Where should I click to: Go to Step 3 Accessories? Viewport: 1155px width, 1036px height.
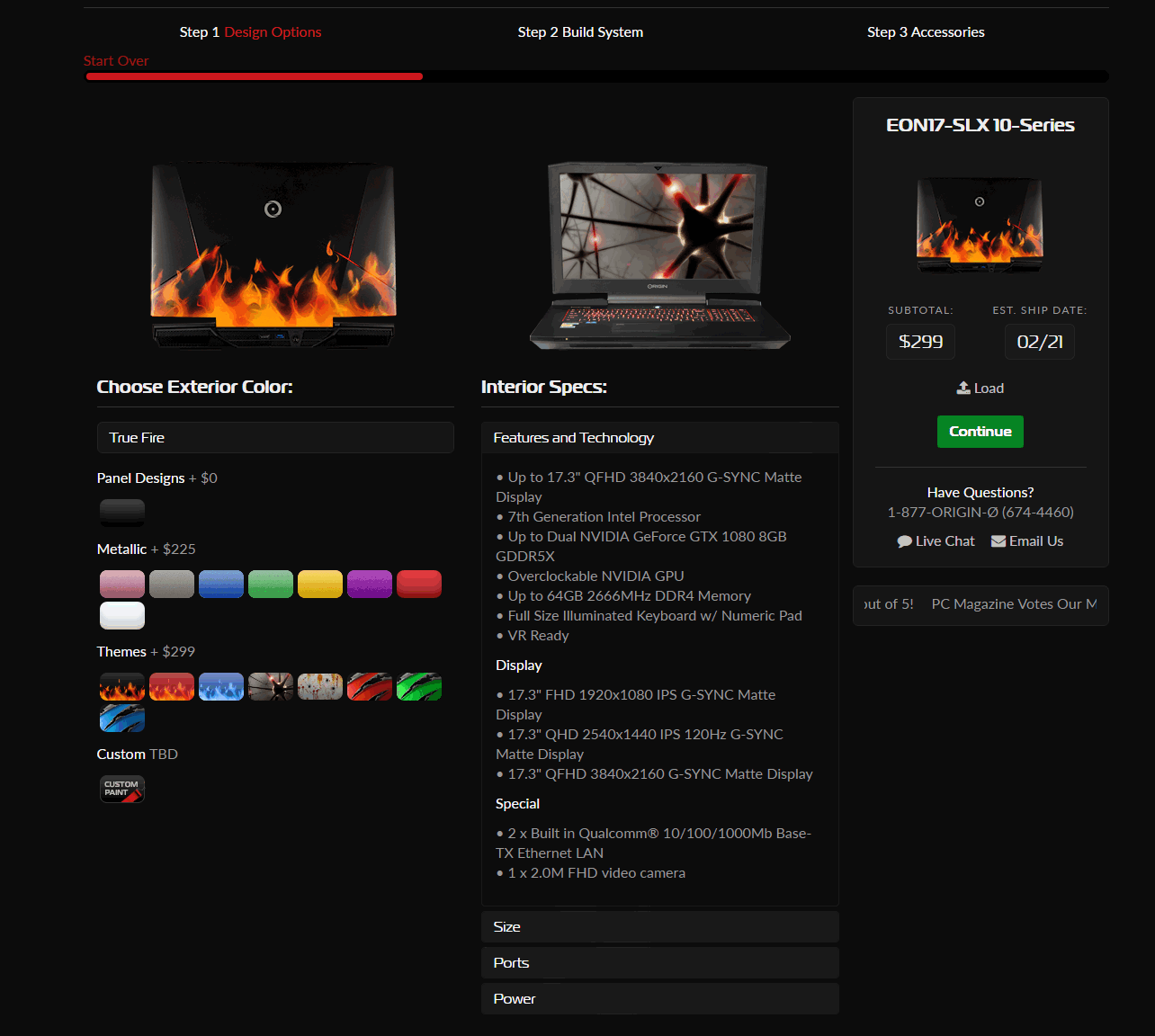(x=926, y=32)
